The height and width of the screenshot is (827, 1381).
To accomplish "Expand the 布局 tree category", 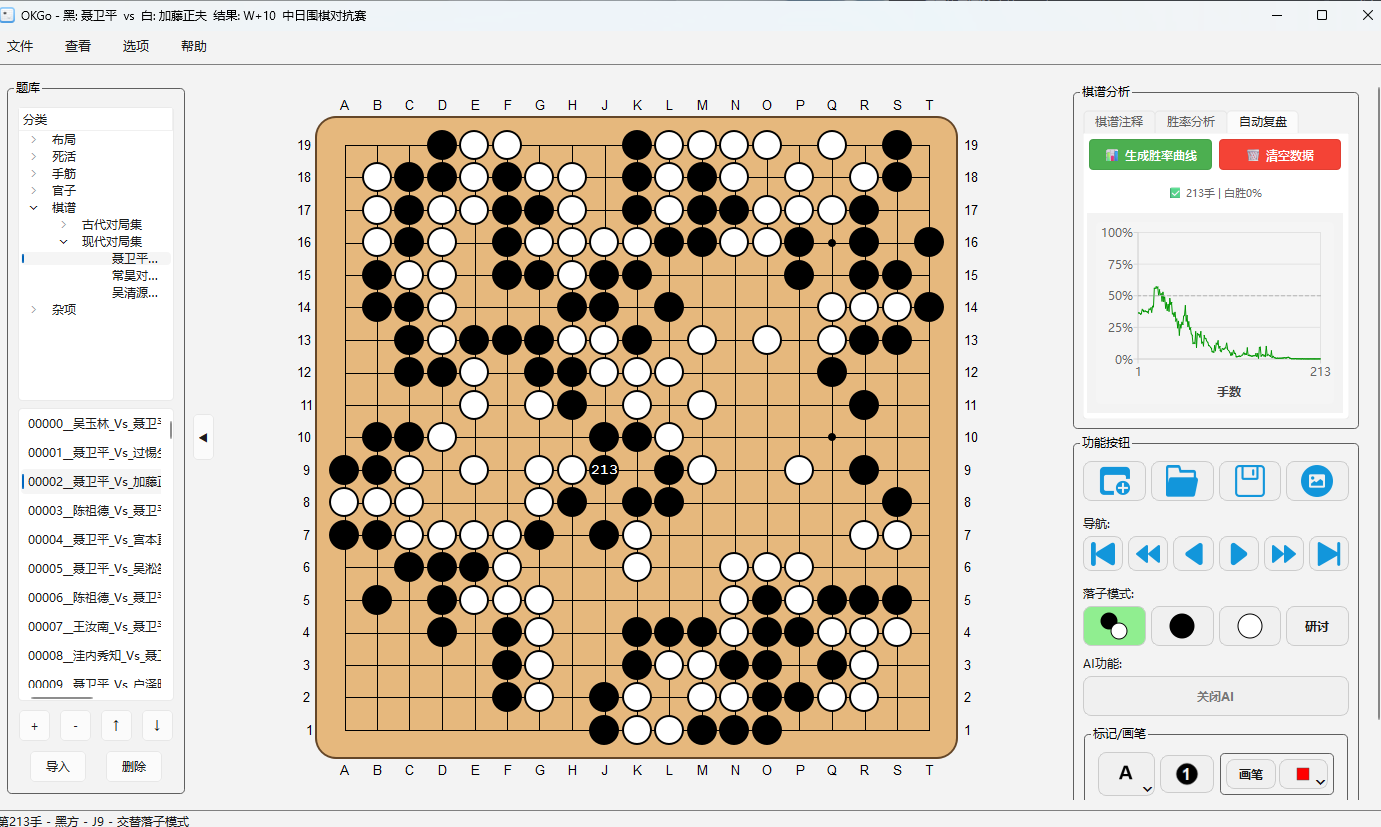I will (33, 140).
